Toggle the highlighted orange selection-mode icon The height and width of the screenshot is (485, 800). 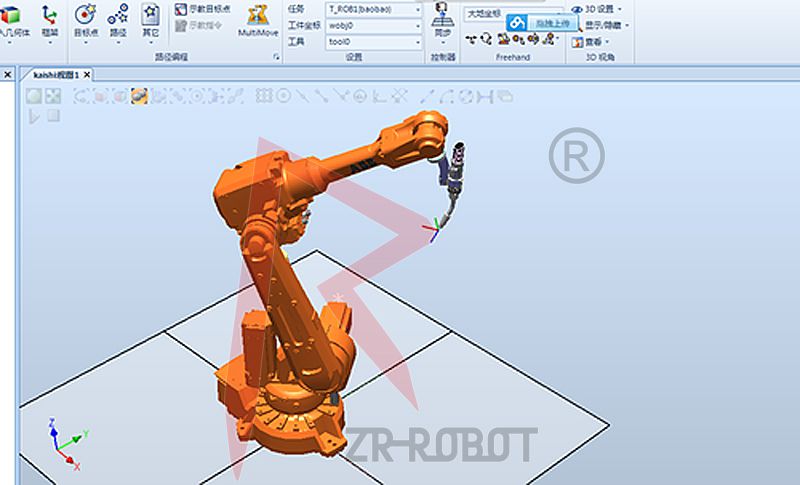[x=140, y=96]
